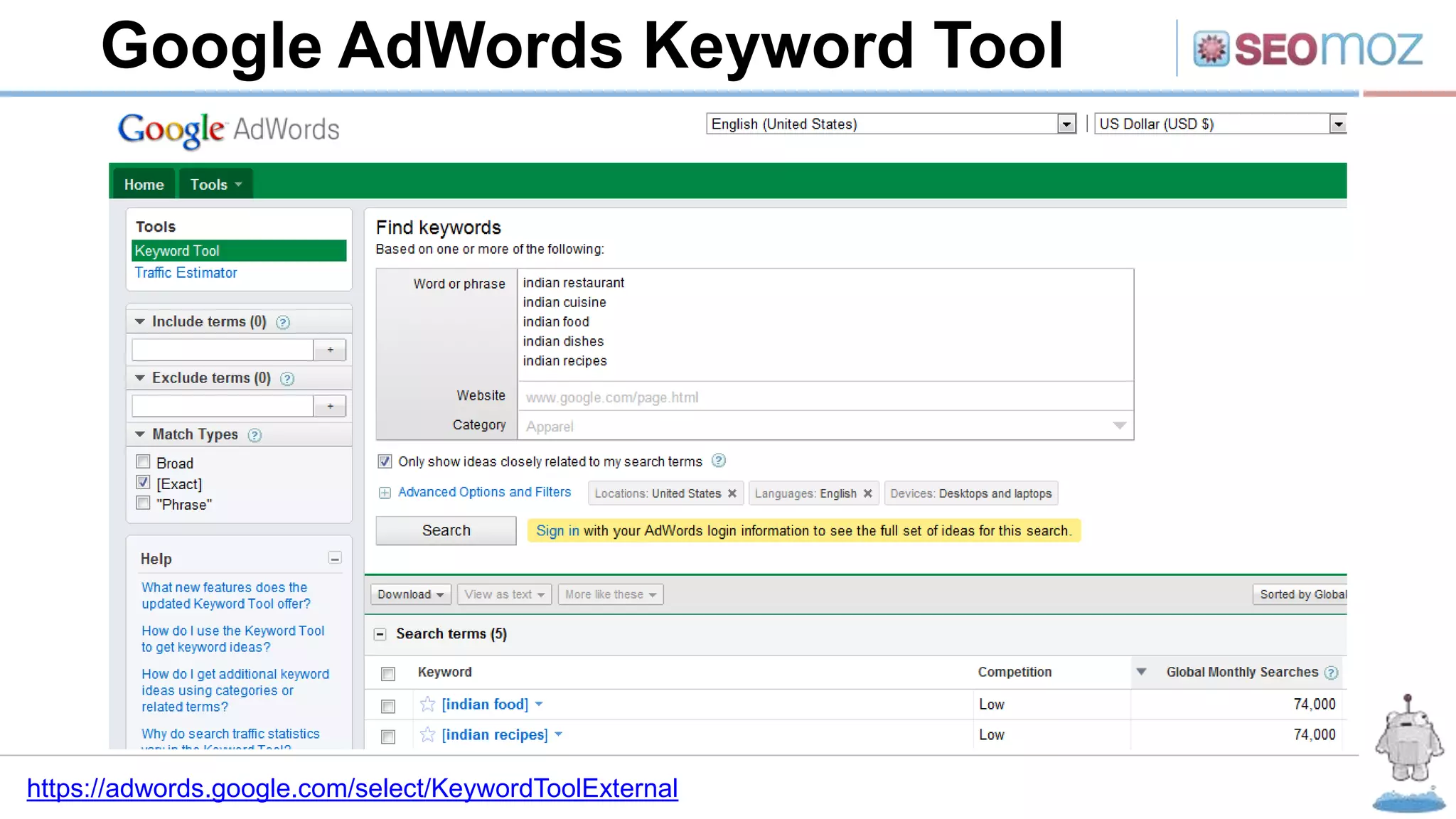1456x819 pixels.
Task: Click the sort arrow on Global Monthly Searches
Action: (1141, 672)
